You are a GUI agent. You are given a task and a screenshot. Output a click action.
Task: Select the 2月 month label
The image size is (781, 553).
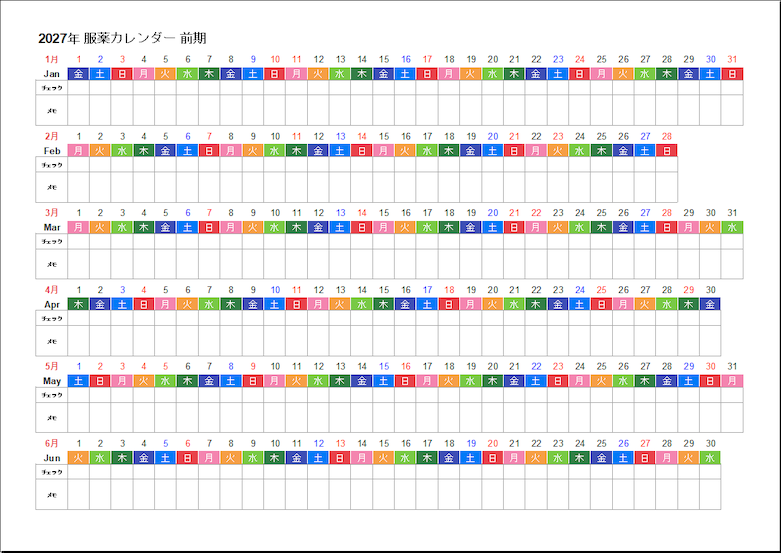(51, 136)
